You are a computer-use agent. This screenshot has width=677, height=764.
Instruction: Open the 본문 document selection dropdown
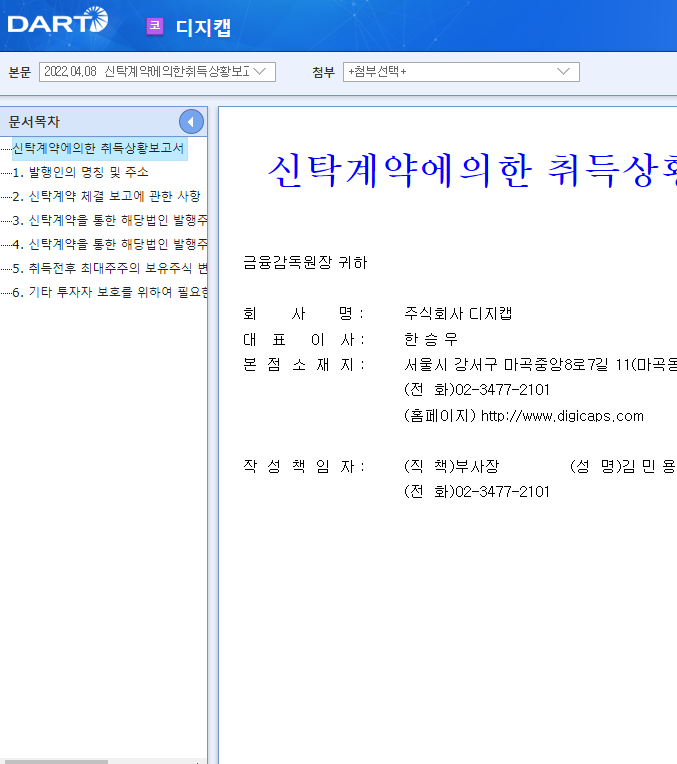coord(157,72)
